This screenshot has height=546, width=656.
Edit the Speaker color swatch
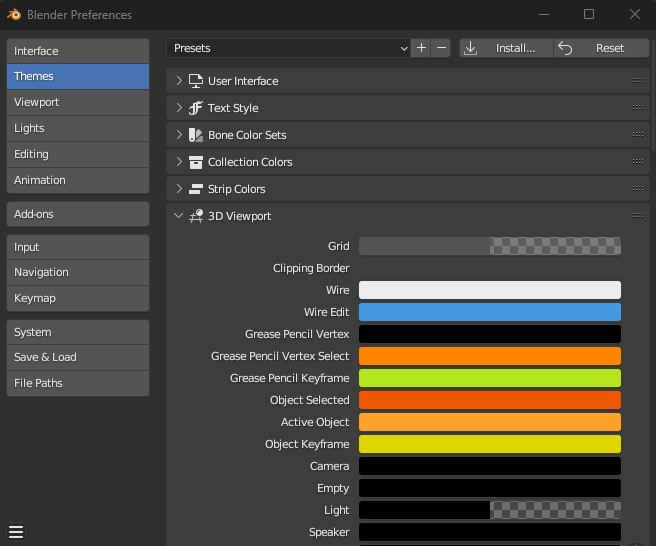[489, 532]
